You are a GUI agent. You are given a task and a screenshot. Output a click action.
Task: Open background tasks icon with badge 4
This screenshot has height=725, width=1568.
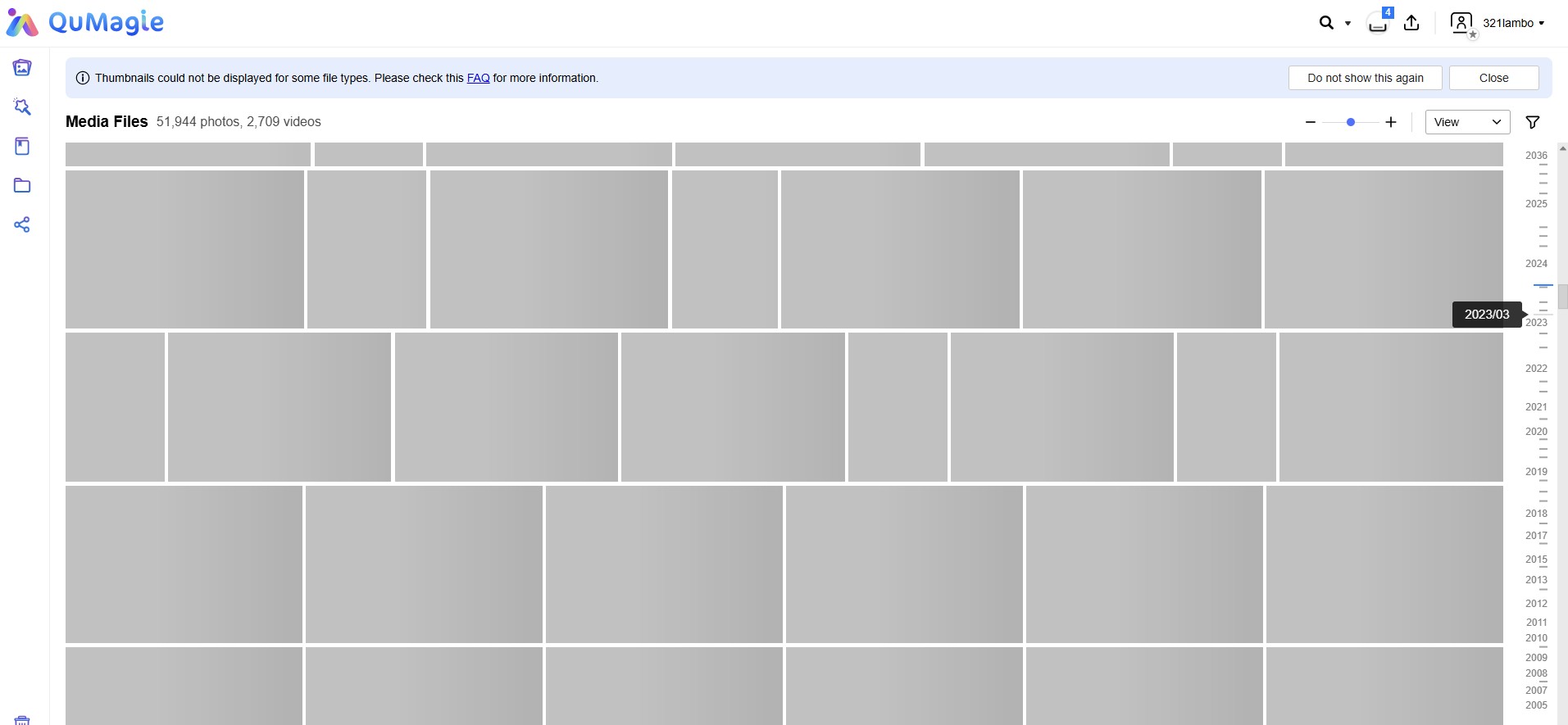[1379, 22]
